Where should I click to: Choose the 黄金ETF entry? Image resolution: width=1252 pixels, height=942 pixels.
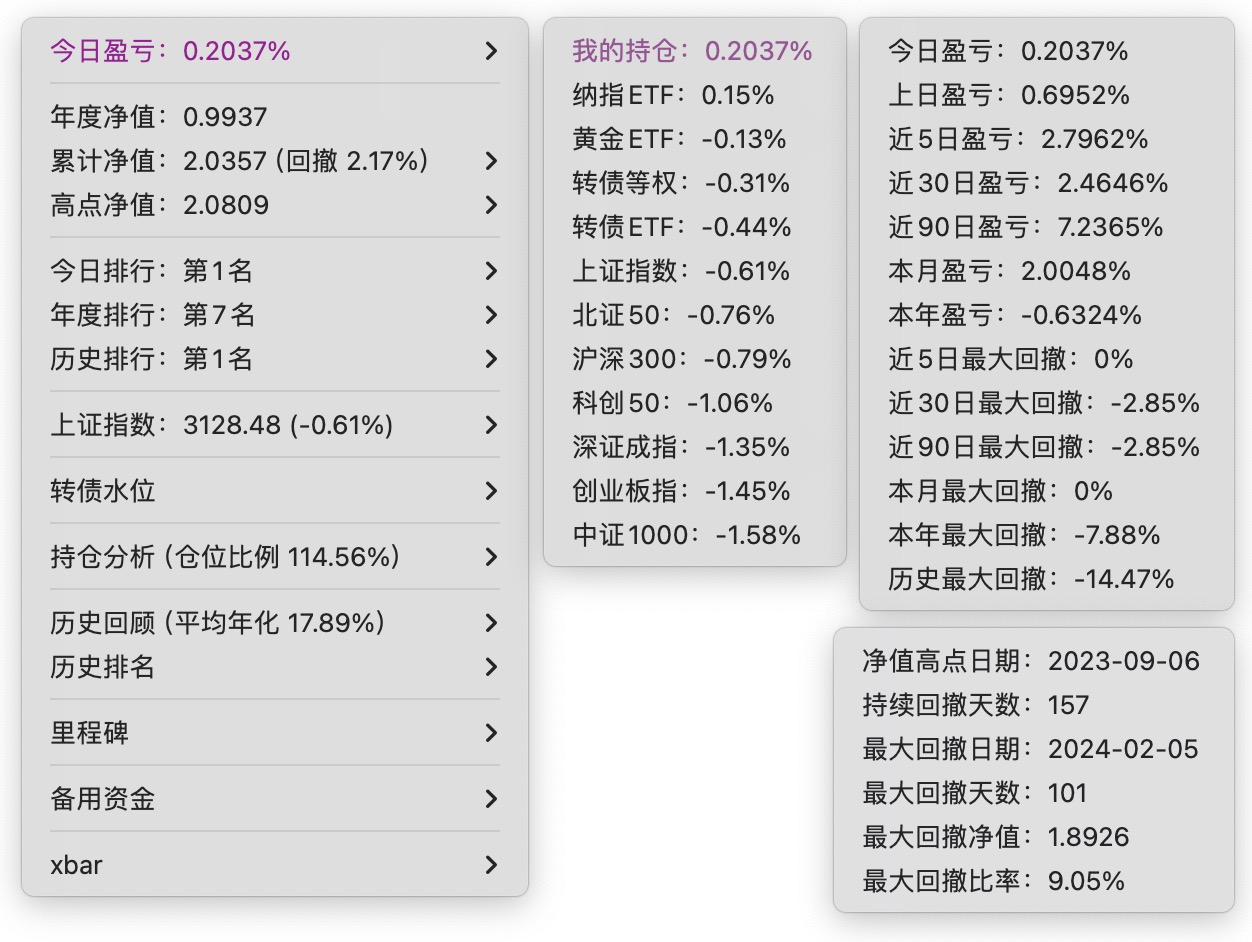point(679,139)
